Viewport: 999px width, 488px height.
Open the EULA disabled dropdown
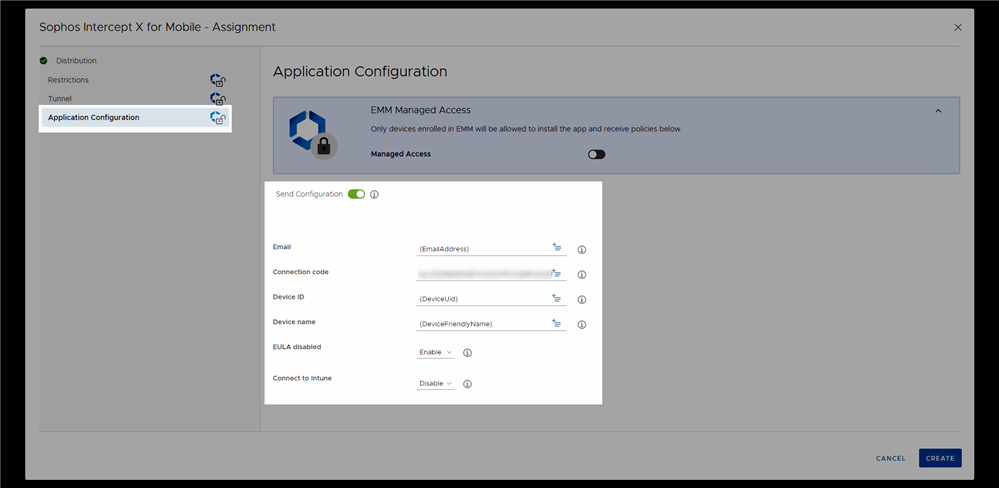(x=435, y=352)
